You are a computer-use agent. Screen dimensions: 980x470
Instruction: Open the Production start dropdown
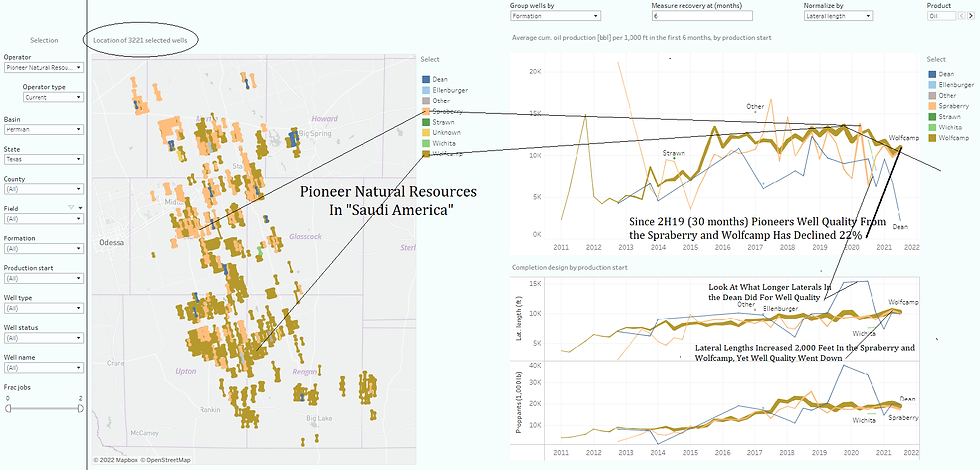click(x=43, y=278)
